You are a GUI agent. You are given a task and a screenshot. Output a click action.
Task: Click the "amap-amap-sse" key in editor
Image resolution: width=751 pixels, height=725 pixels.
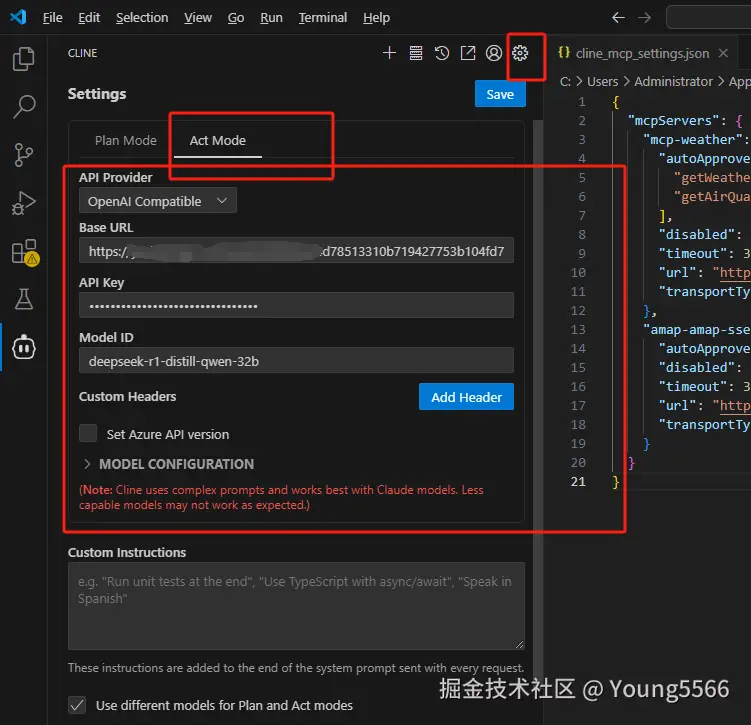tap(696, 329)
